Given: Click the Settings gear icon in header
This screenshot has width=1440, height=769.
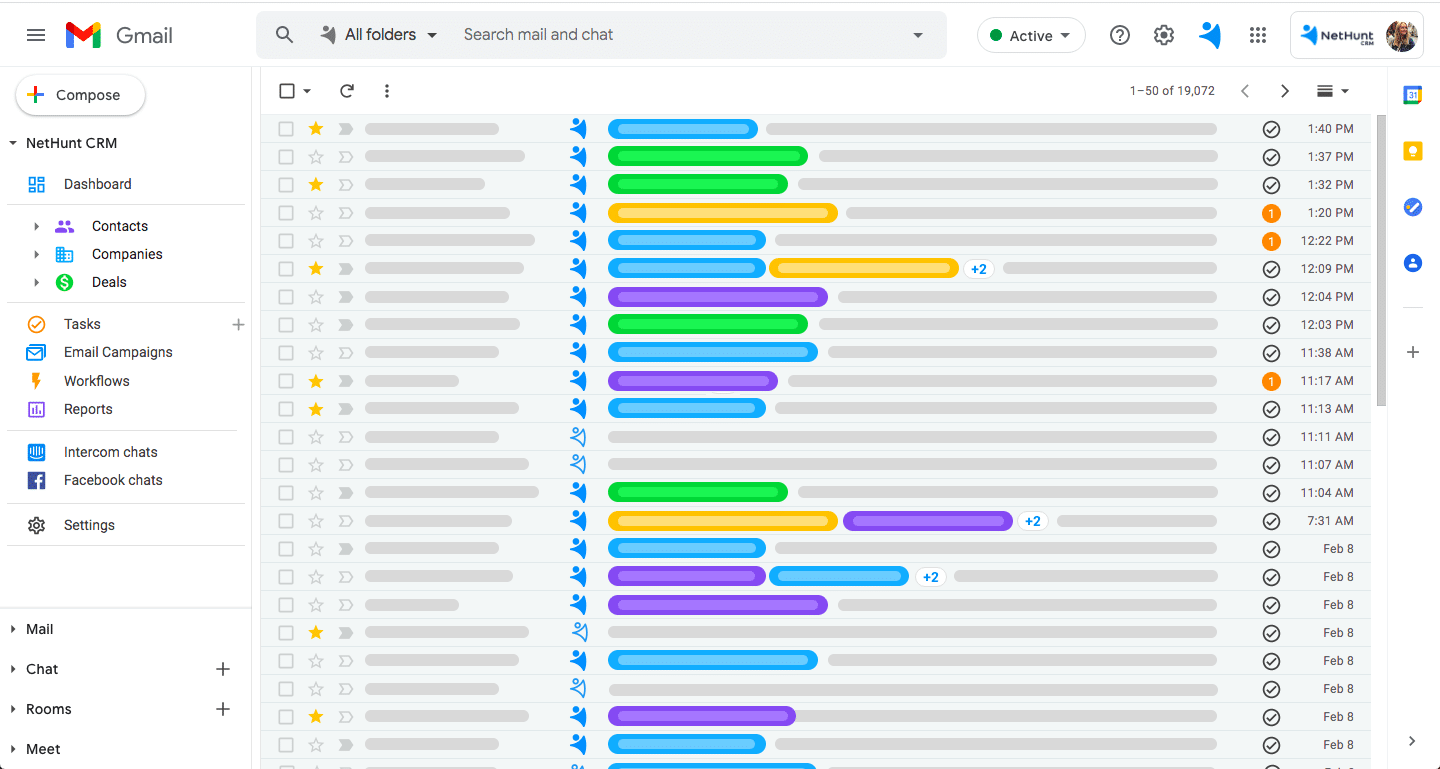Looking at the screenshot, I should coord(1163,35).
